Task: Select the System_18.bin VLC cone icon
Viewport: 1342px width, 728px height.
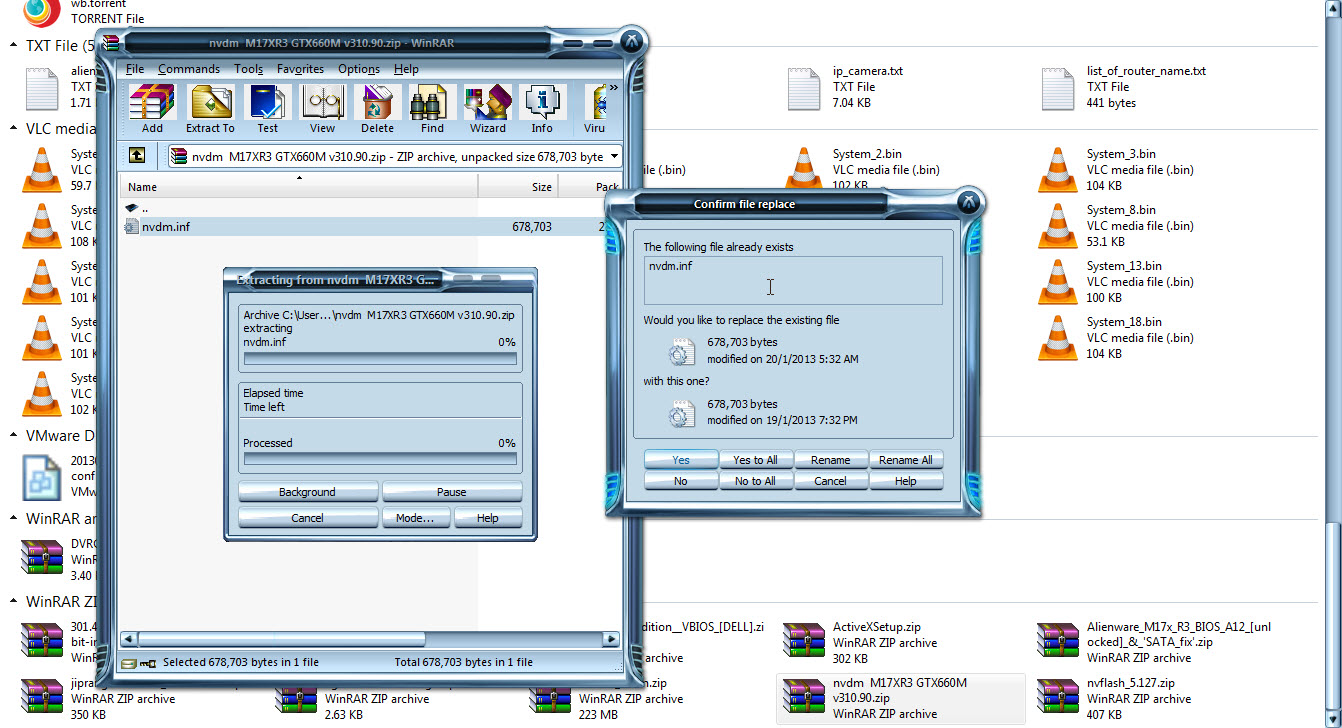Action: tap(1057, 338)
